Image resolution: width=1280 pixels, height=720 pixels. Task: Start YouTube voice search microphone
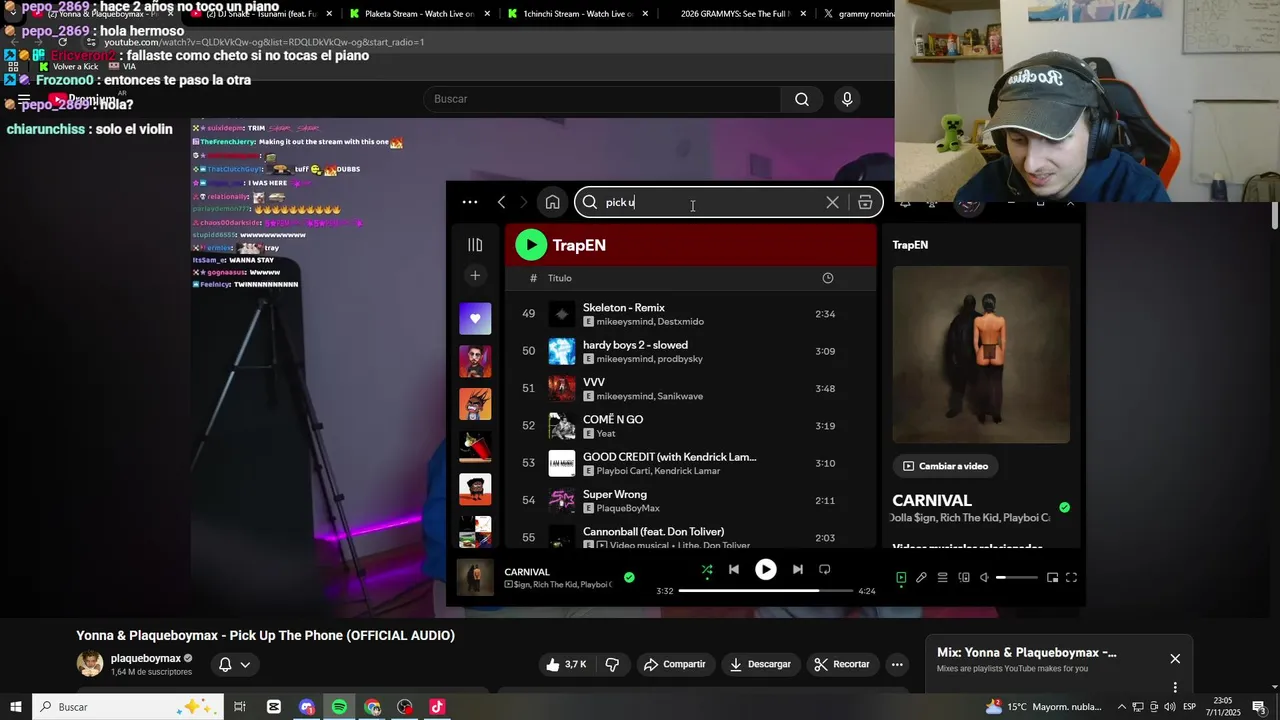point(847,99)
